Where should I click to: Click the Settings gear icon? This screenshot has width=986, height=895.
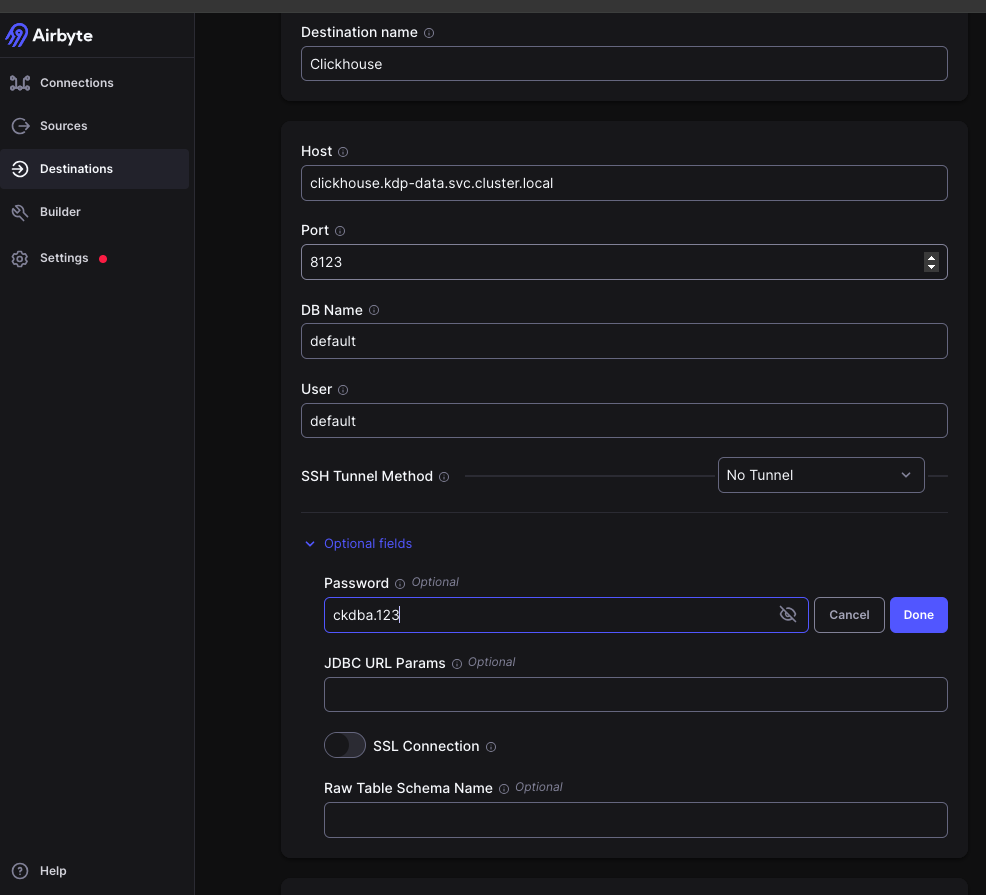20,258
